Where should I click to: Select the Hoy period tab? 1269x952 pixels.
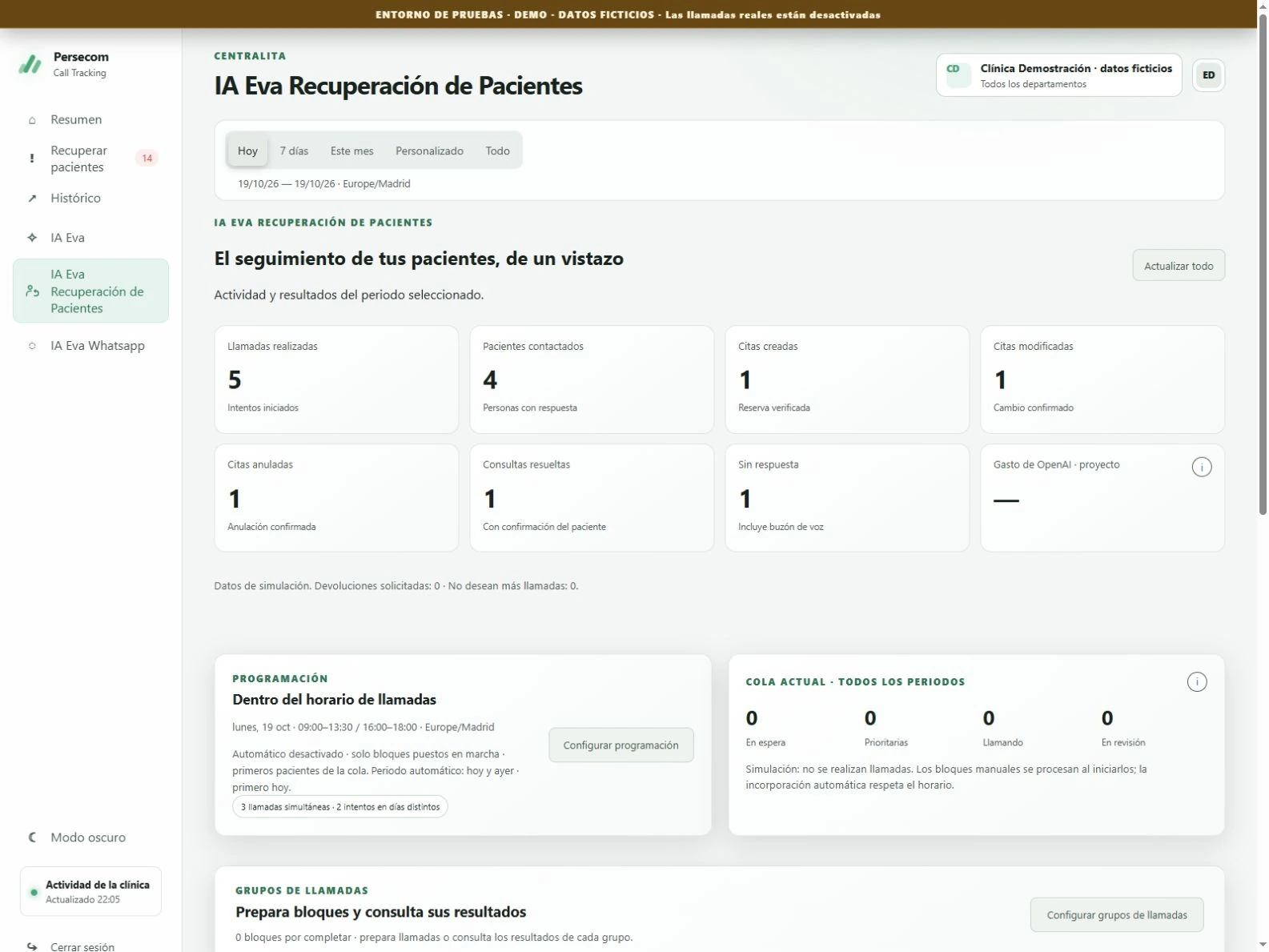click(x=247, y=151)
